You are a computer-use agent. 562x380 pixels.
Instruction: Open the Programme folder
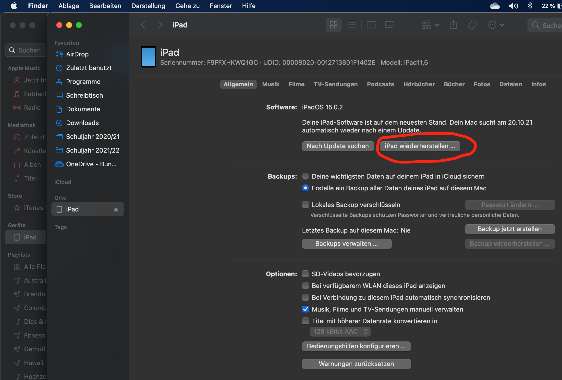pos(78,82)
